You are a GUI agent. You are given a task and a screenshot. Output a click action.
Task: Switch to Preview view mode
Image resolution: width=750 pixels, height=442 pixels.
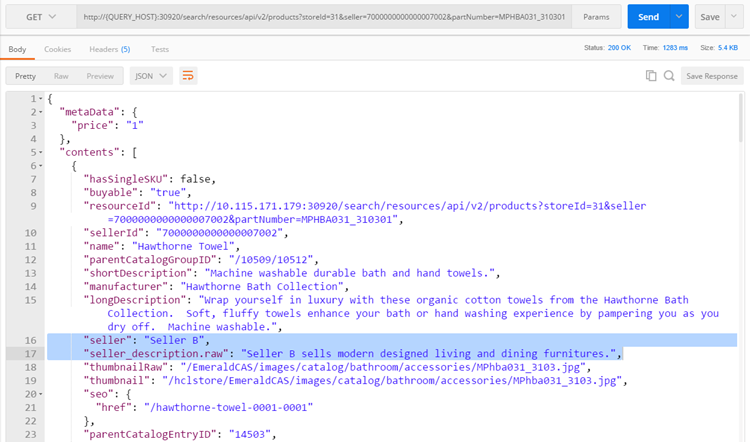pyautogui.click(x=100, y=76)
